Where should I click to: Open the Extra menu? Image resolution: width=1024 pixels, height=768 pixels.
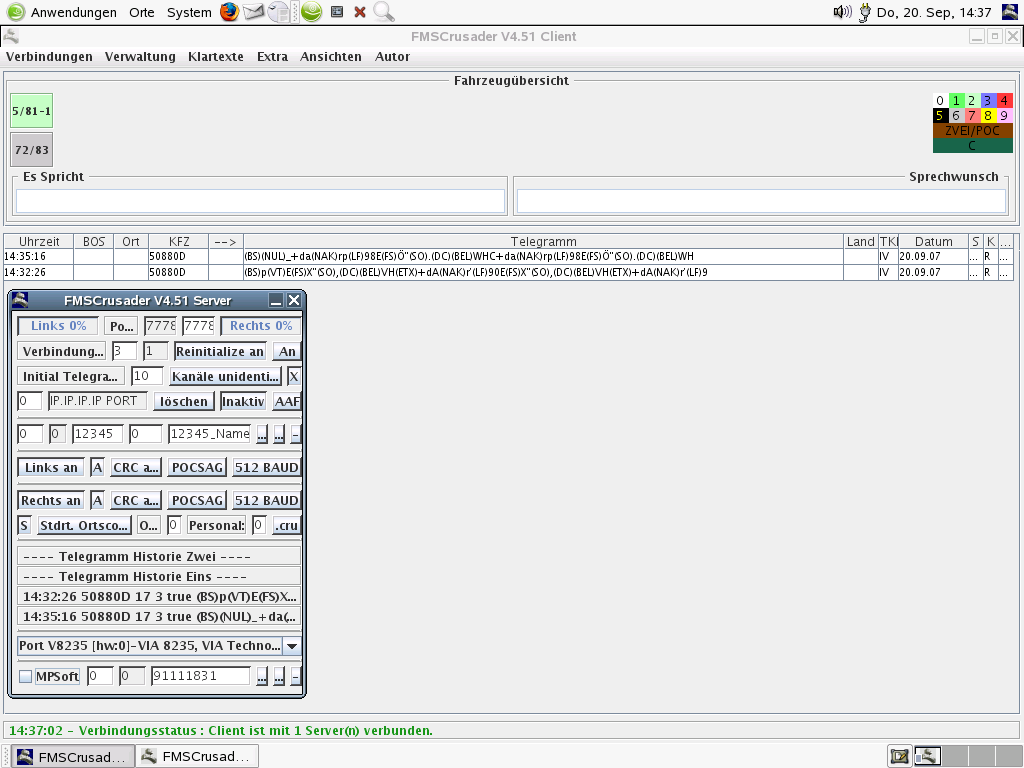coord(272,57)
